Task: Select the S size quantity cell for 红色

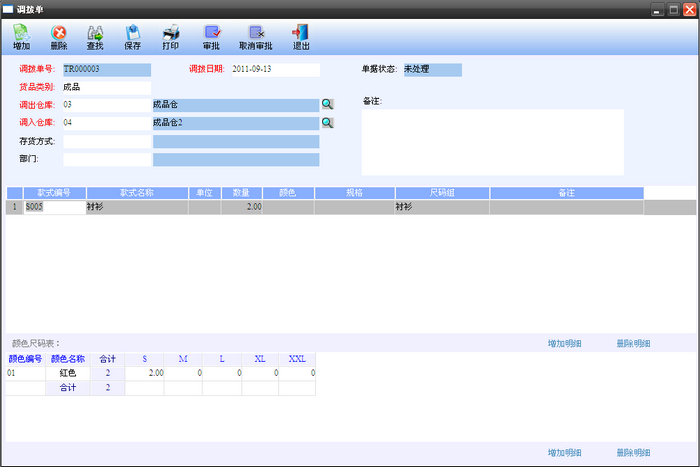Action: pyautogui.click(x=145, y=373)
